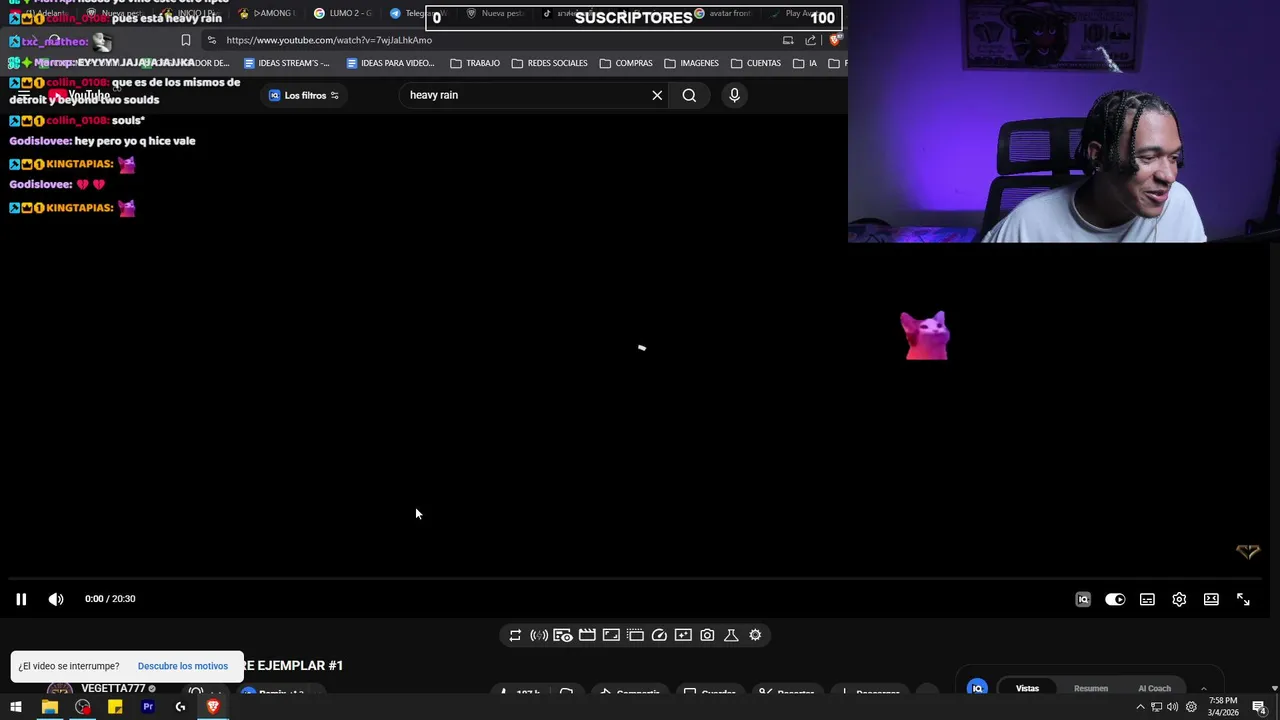Turn on subtitles in the player
The width and height of the screenshot is (1280, 720).
[x=1147, y=599]
